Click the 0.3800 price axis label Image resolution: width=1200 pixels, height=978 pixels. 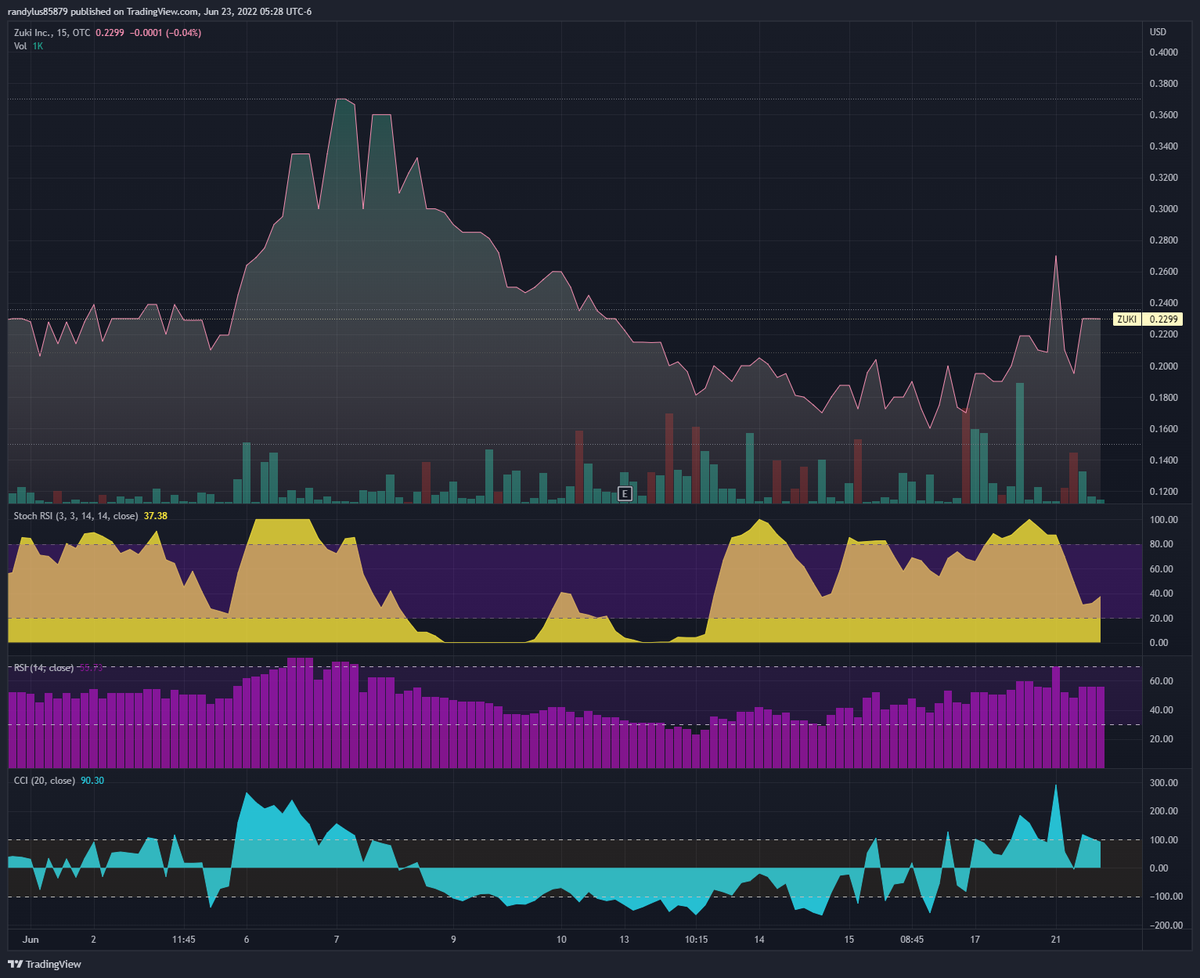click(x=1163, y=84)
